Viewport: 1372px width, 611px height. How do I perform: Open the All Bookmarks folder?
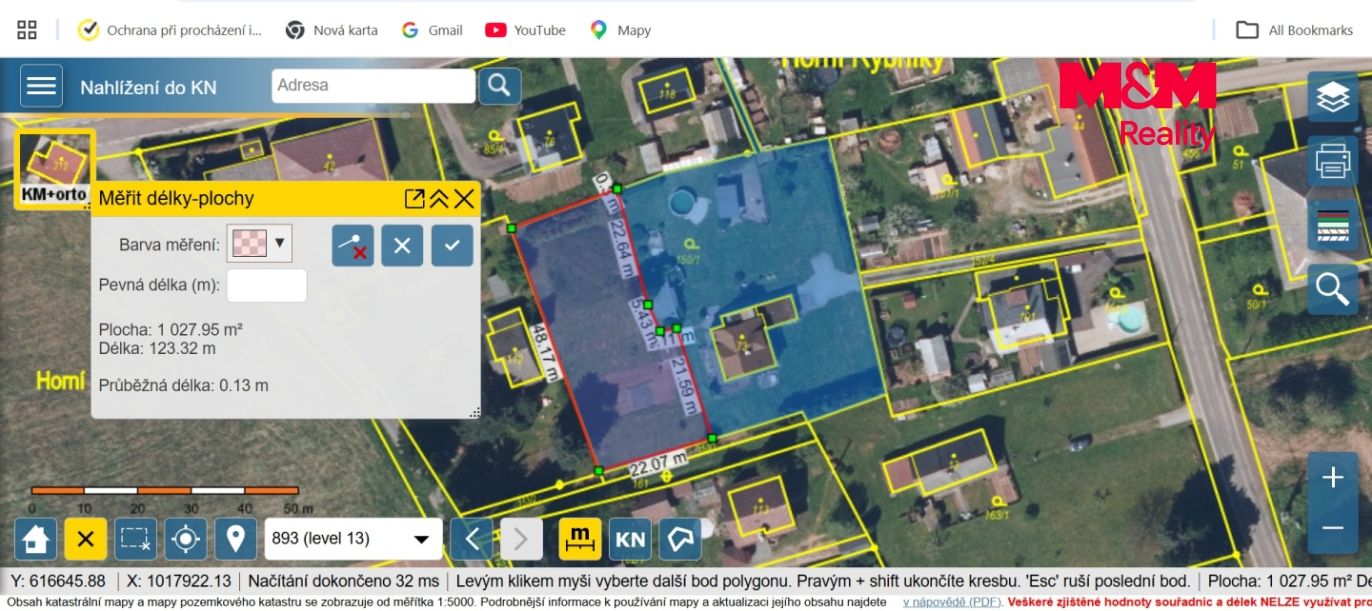(1295, 30)
